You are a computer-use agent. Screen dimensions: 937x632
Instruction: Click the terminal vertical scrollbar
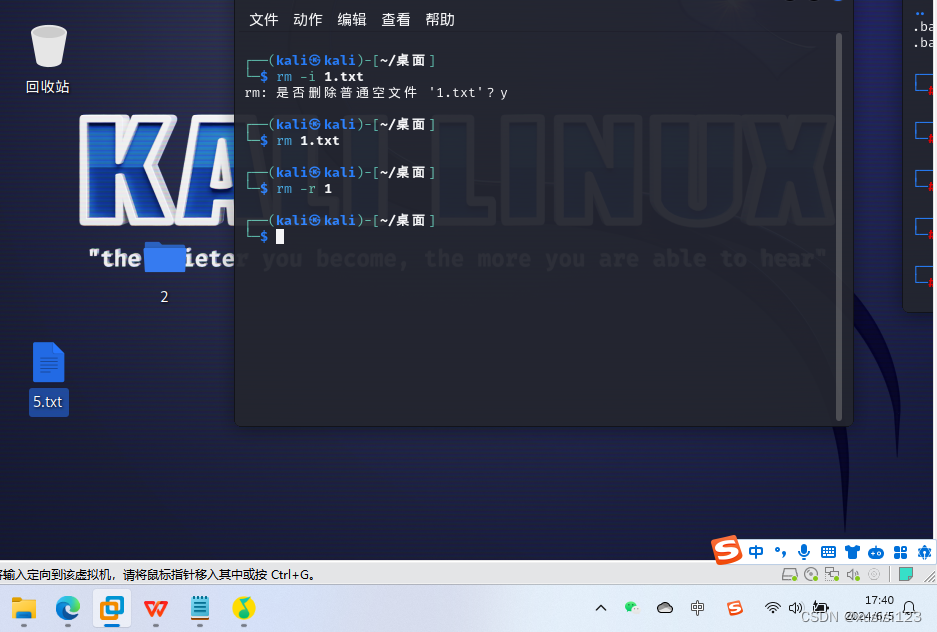[839, 227]
